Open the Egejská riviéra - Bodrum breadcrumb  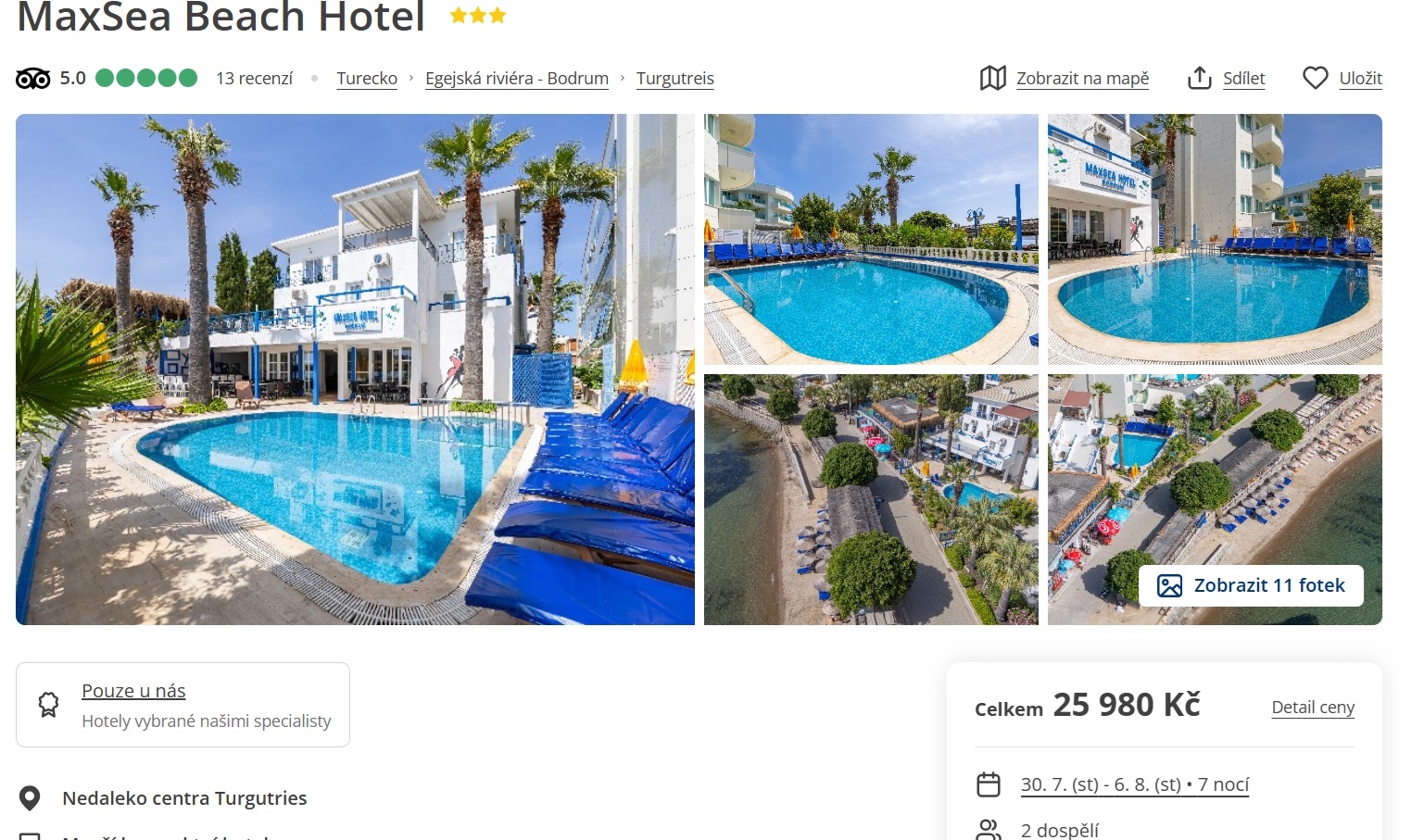(517, 79)
